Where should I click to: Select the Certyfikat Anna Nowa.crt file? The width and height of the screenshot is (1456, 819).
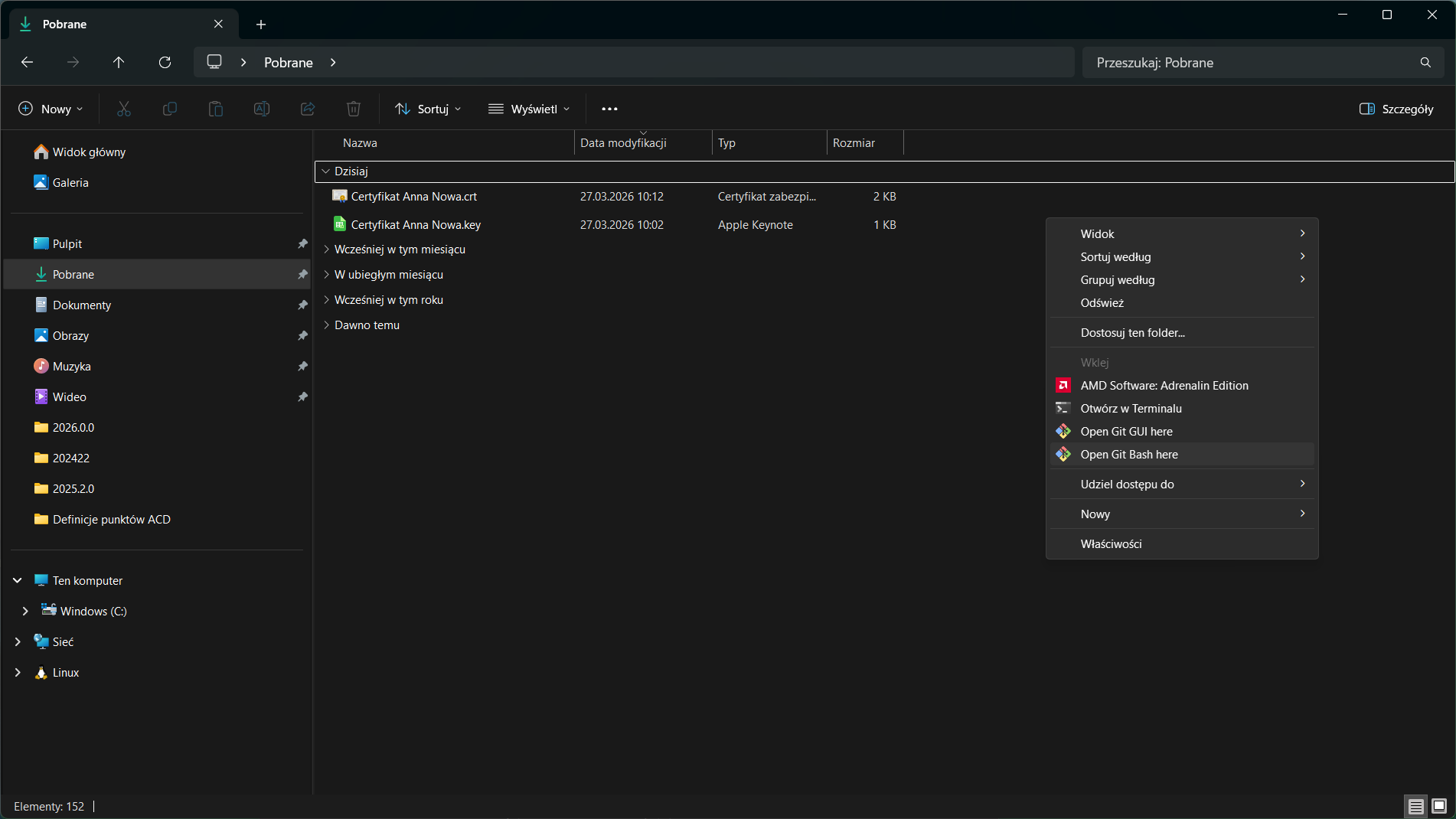tap(413, 197)
